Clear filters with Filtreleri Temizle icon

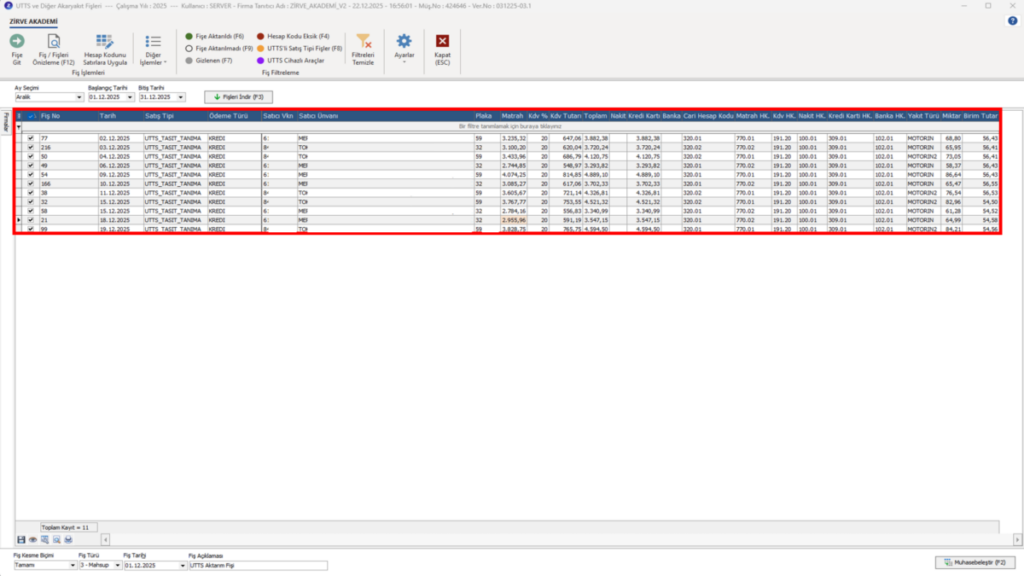[x=363, y=42]
